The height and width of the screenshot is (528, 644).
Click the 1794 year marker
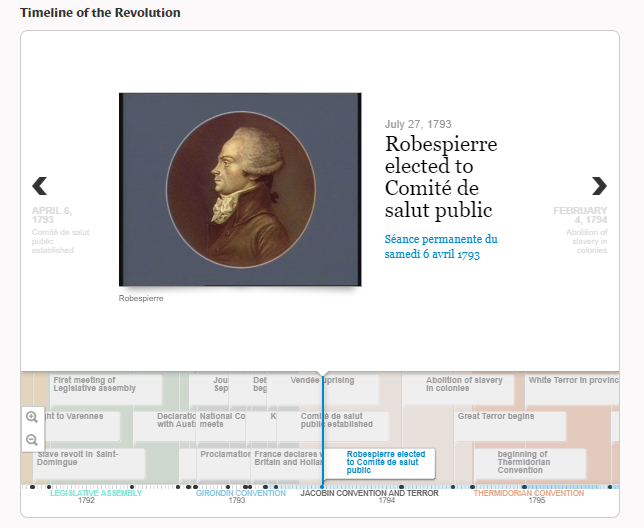(386, 500)
